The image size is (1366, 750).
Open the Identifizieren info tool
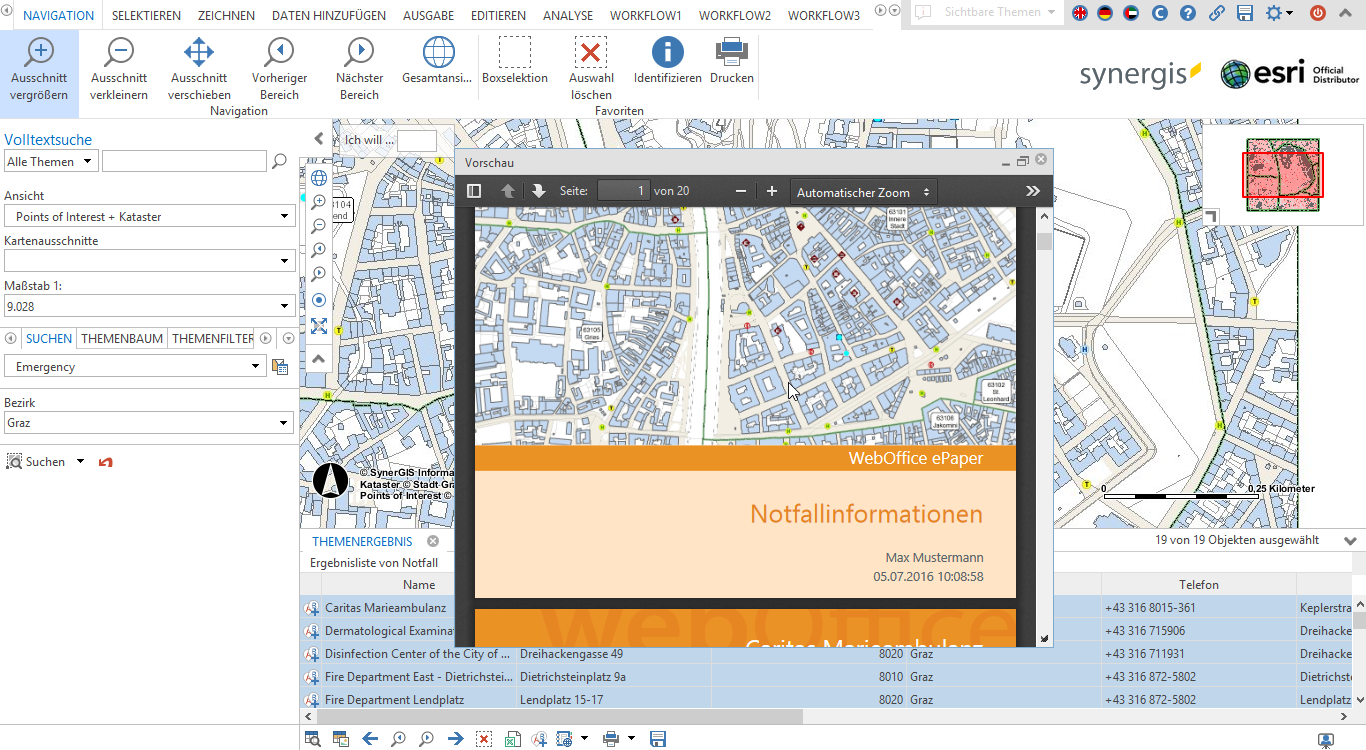coord(666,58)
